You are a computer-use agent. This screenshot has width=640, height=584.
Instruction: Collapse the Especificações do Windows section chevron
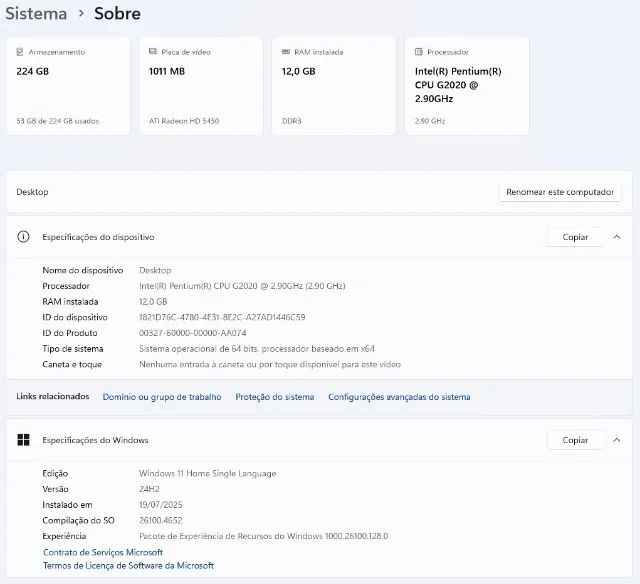(617, 440)
